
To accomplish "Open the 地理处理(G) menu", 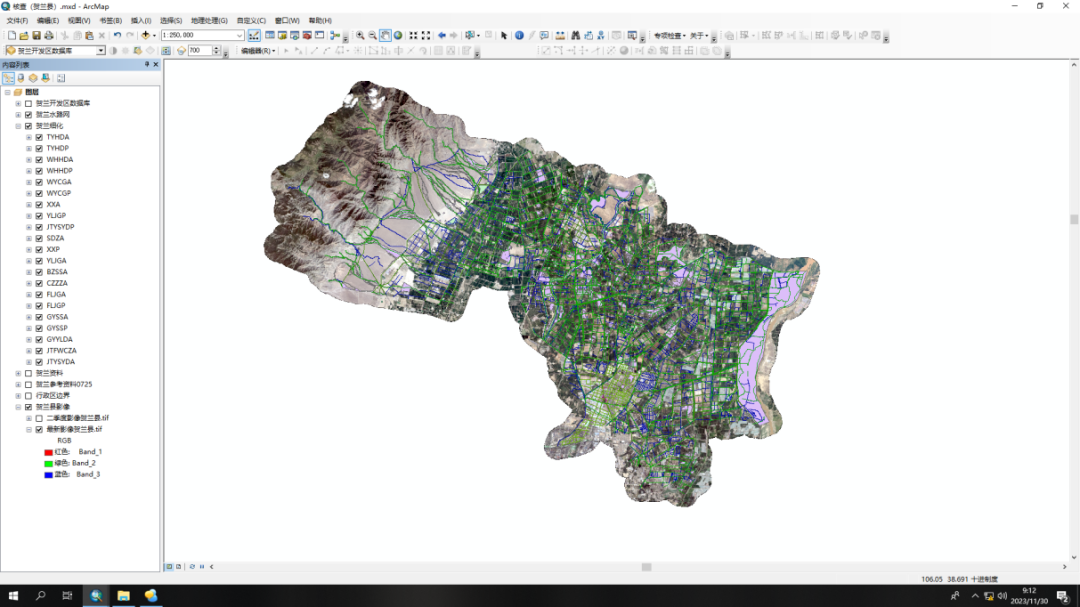I will [x=209, y=21].
